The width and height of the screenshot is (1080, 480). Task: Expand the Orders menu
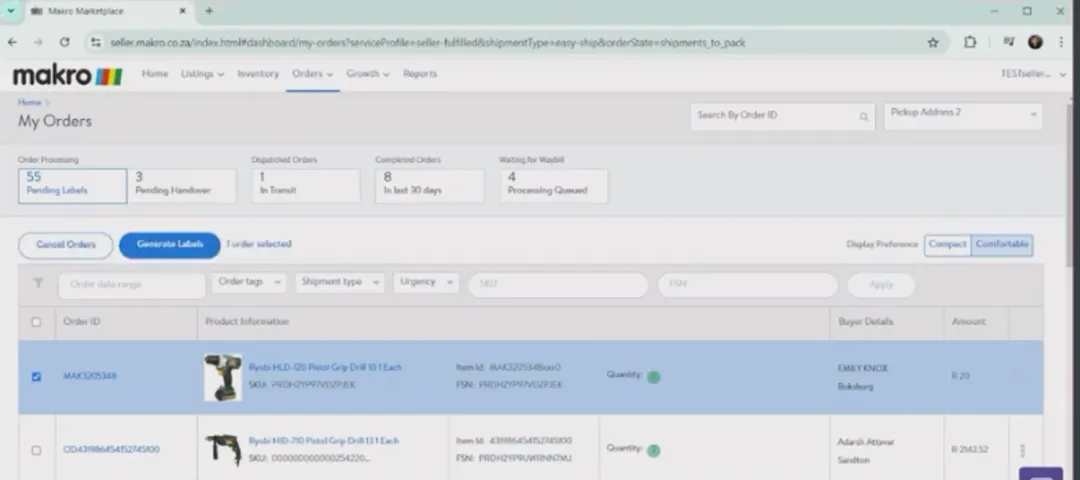click(x=313, y=74)
